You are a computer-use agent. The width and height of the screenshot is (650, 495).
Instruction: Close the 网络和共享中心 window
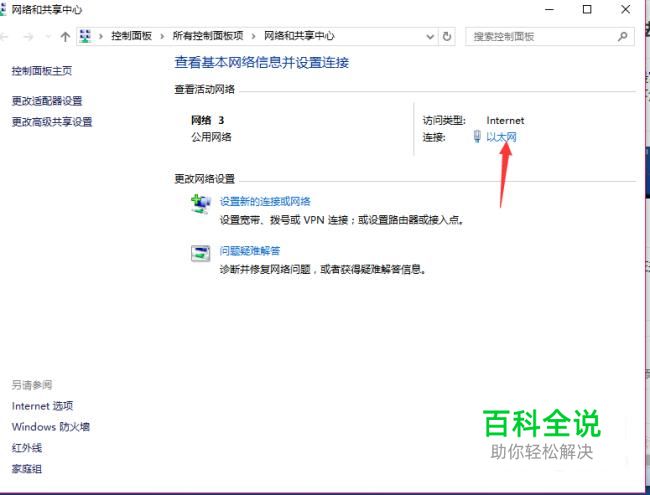[x=626, y=9]
